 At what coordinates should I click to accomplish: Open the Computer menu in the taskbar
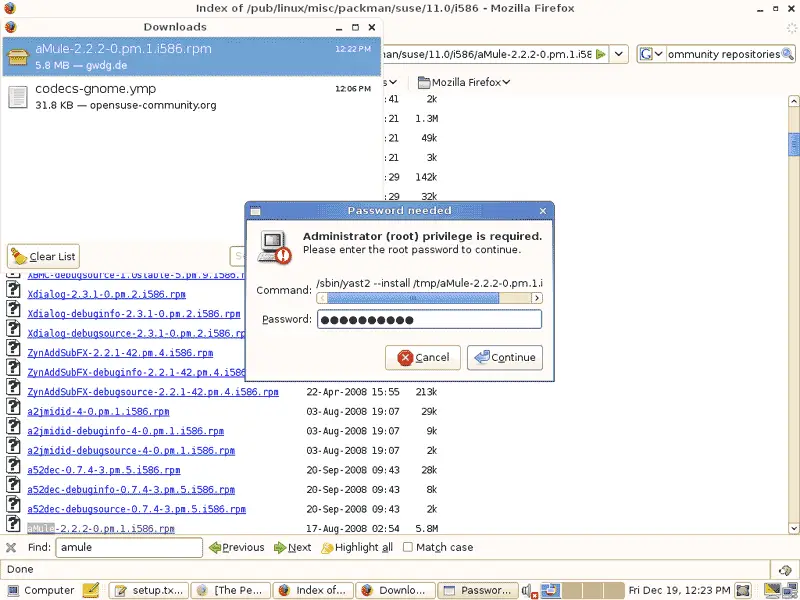click(x=41, y=590)
